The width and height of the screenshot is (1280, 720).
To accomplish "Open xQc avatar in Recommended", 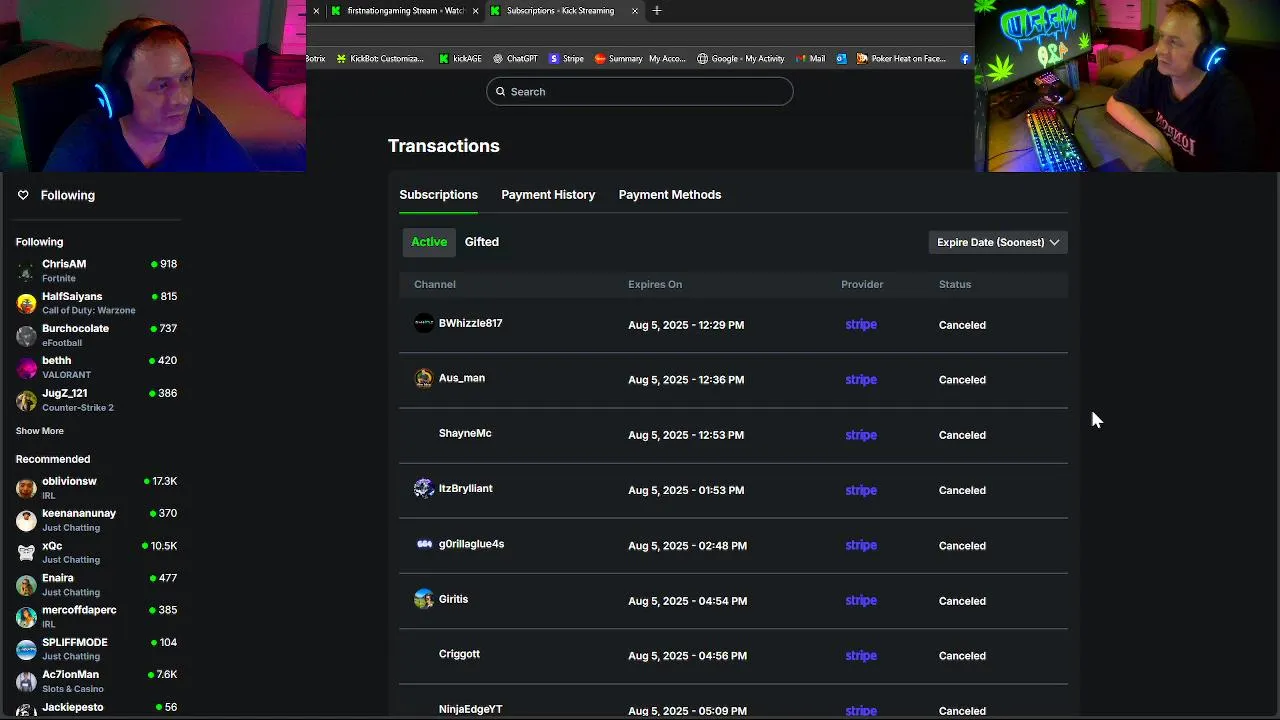I will pos(26,552).
